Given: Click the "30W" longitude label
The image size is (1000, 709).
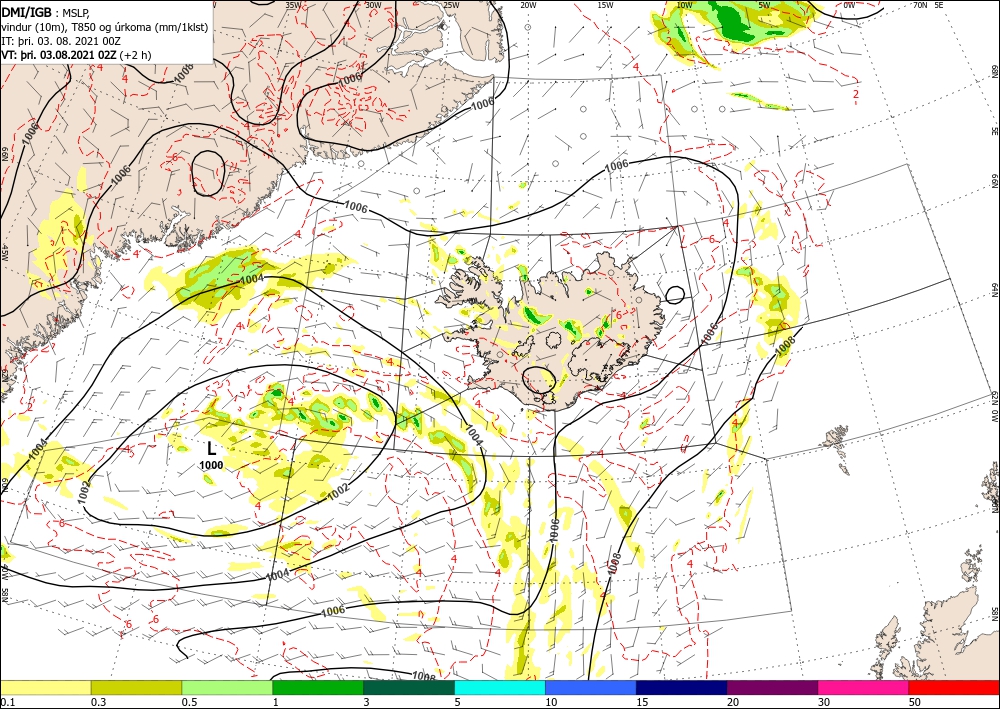Looking at the screenshot, I should pyautogui.click(x=373, y=5).
